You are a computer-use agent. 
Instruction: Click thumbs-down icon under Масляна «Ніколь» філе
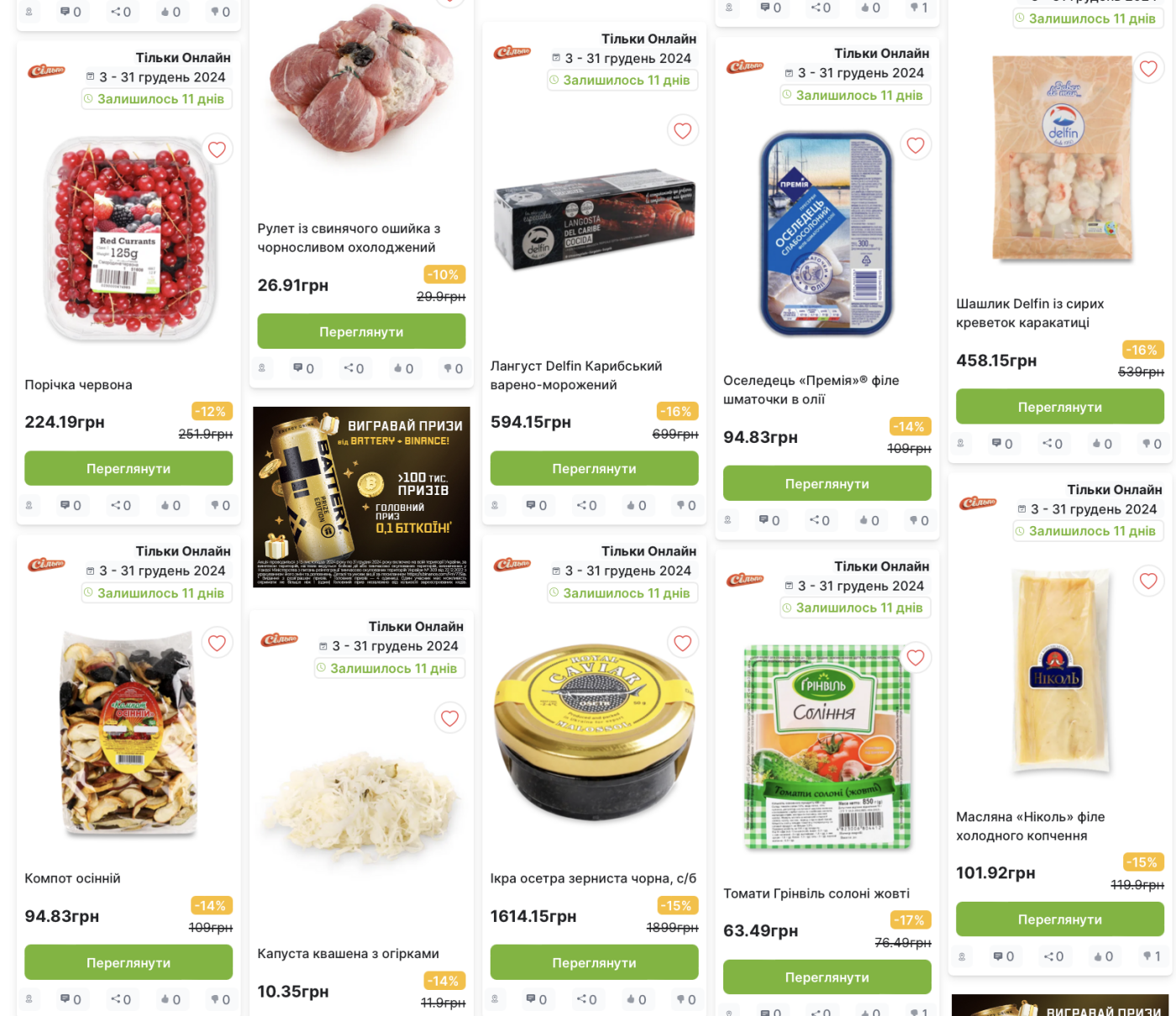pos(1152,956)
